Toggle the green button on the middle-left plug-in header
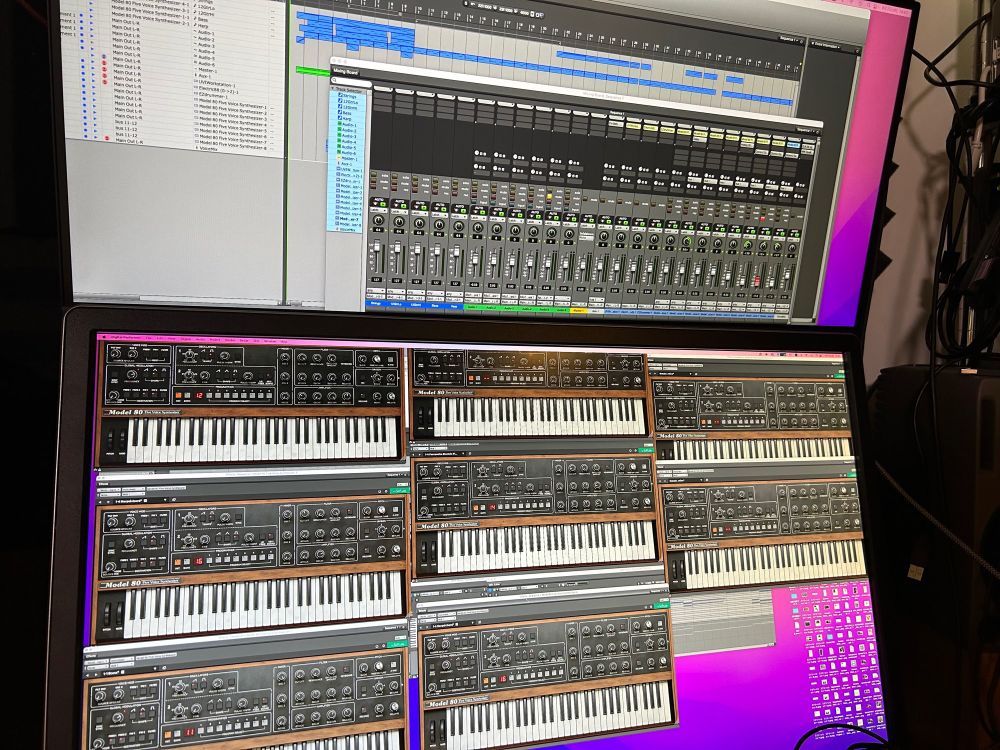The height and width of the screenshot is (750, 1000). point(400,490)
